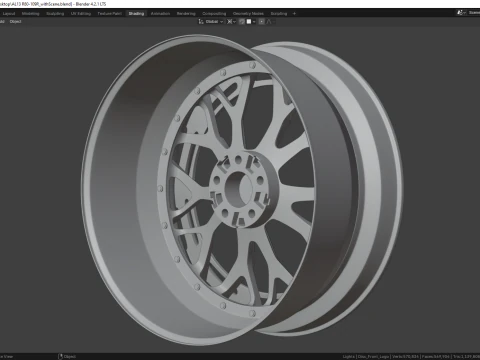Open the Global transform orientation dropdown

(211, 22)
